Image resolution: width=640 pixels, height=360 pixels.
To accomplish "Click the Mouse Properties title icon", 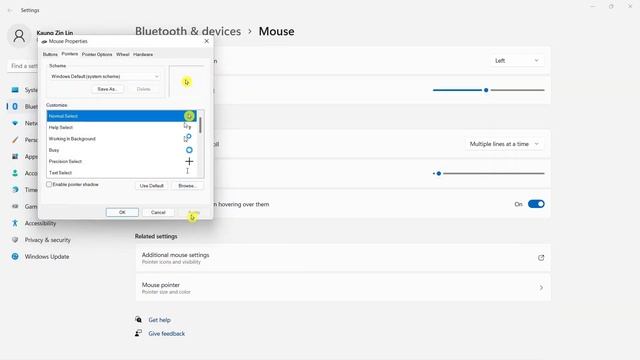I will (x=44, y=42).
